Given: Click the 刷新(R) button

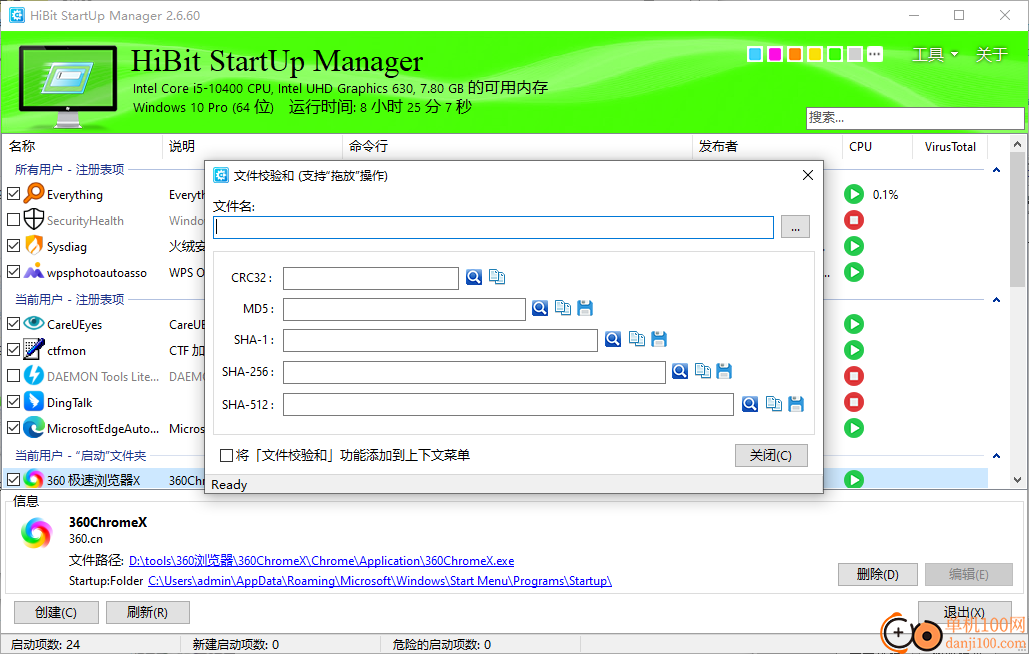Looking at the screenshot, I should pyautogui.click(x=148, y=612).
